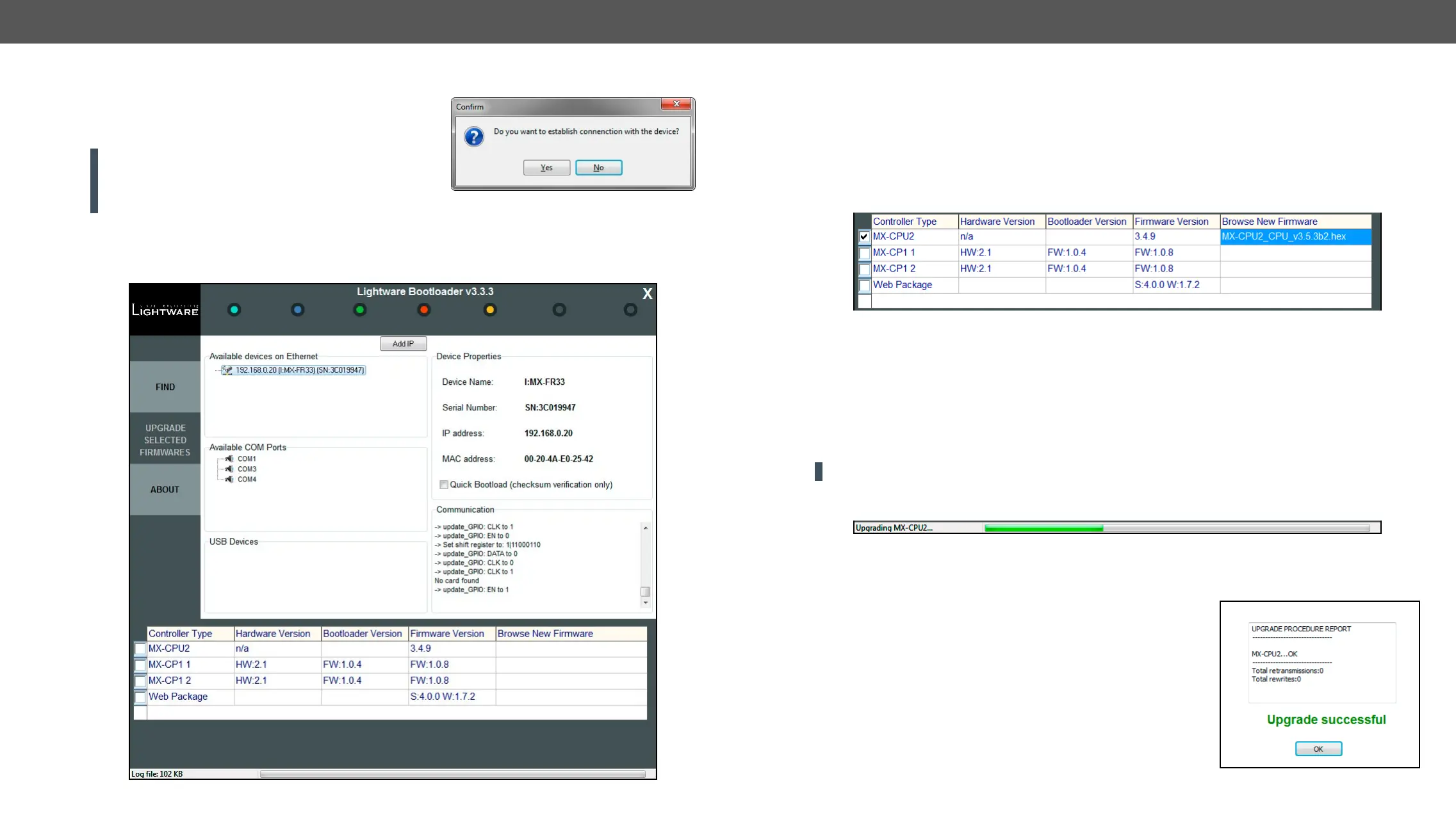
Task: Select the COM4 port entry
Action: pyautogui.click(x=247, y=480)
